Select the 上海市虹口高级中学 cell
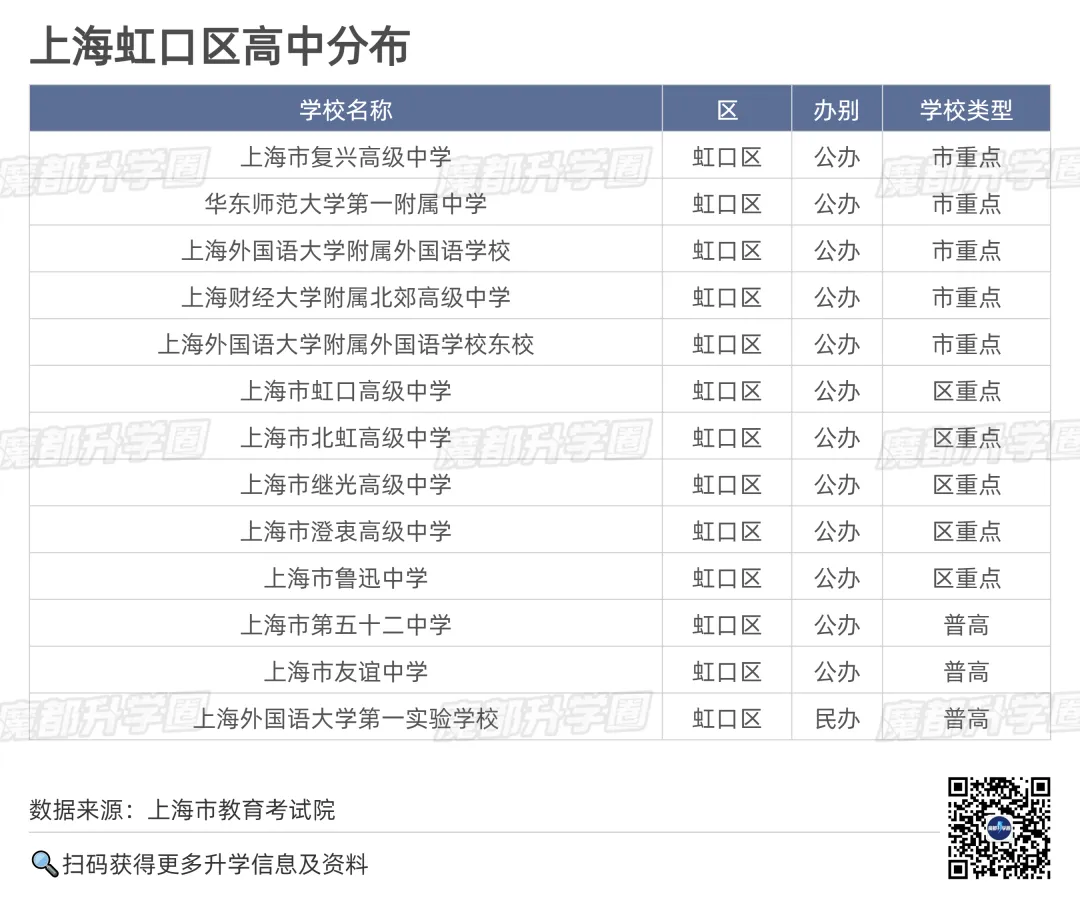The height and width of the screenshot is (900, 1080). 346,390
